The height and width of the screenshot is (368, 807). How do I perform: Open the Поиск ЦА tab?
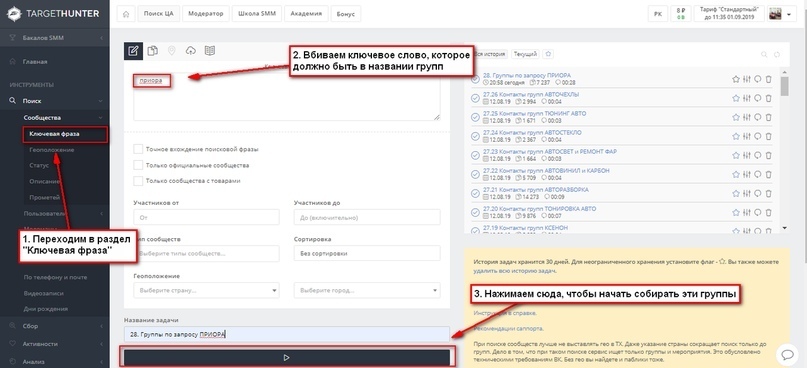click(159, 14)
